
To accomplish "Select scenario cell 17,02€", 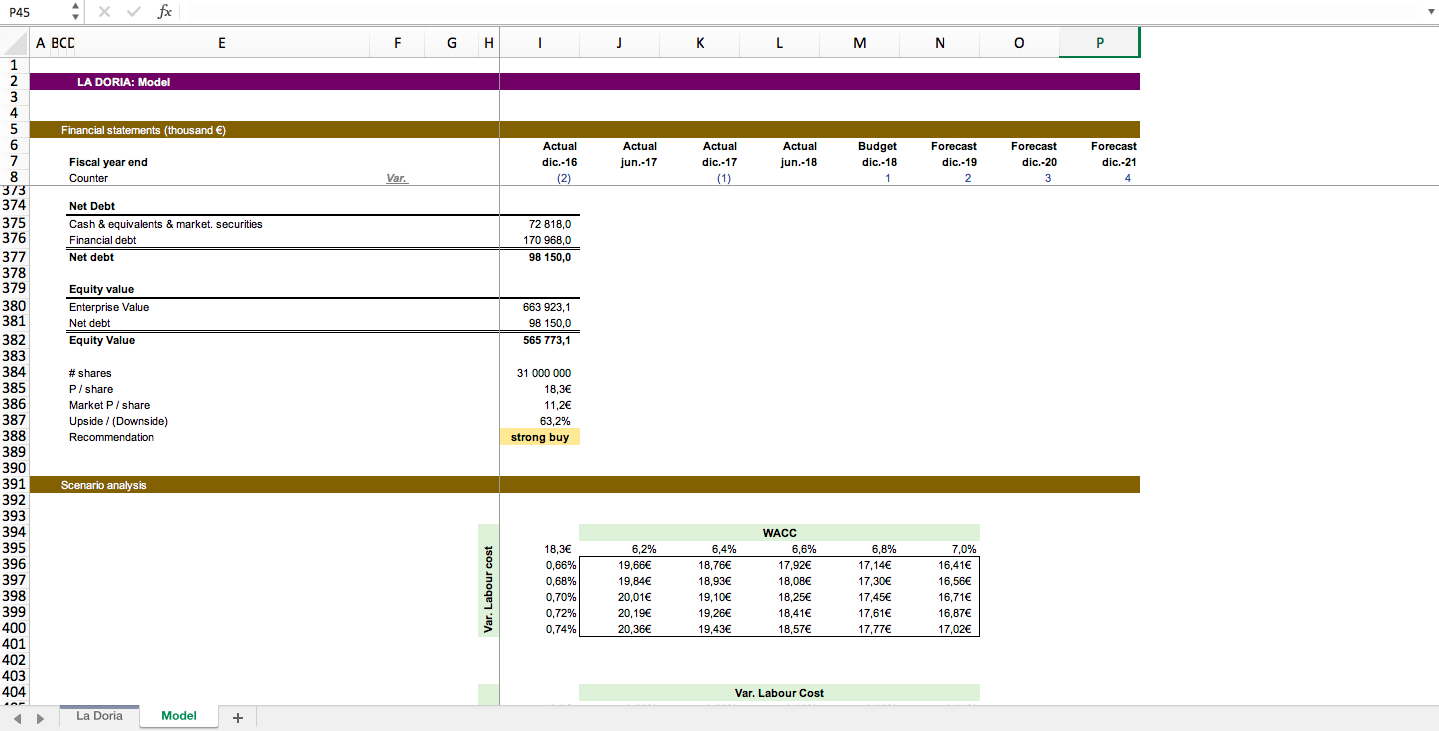I will coord(940,629).
